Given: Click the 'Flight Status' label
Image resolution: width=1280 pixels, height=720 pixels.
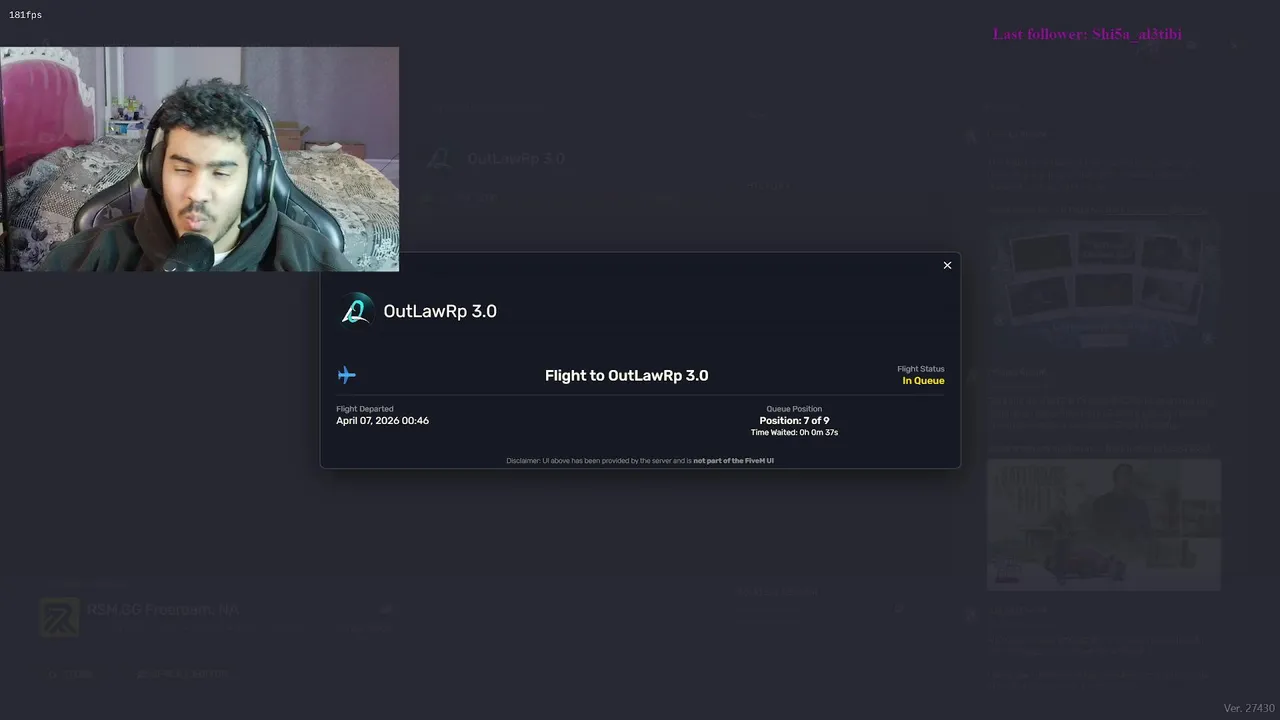Looking at the screenshot, I should (x=920, y=369).
